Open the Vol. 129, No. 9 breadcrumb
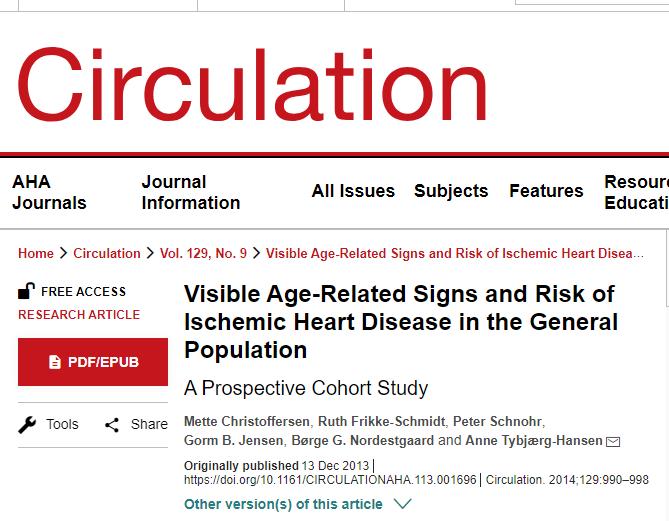 [203, 253]
